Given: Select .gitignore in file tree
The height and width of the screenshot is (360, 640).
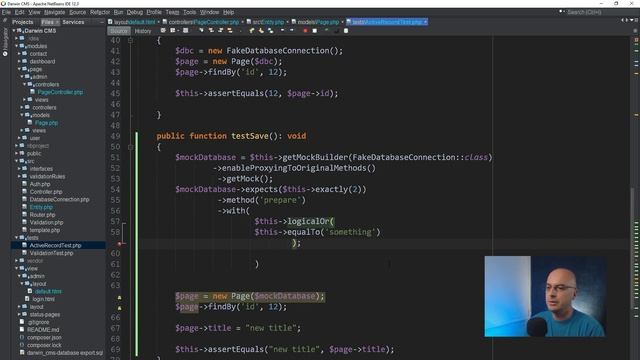Looking at the screenshot, I should pos(38,322).
